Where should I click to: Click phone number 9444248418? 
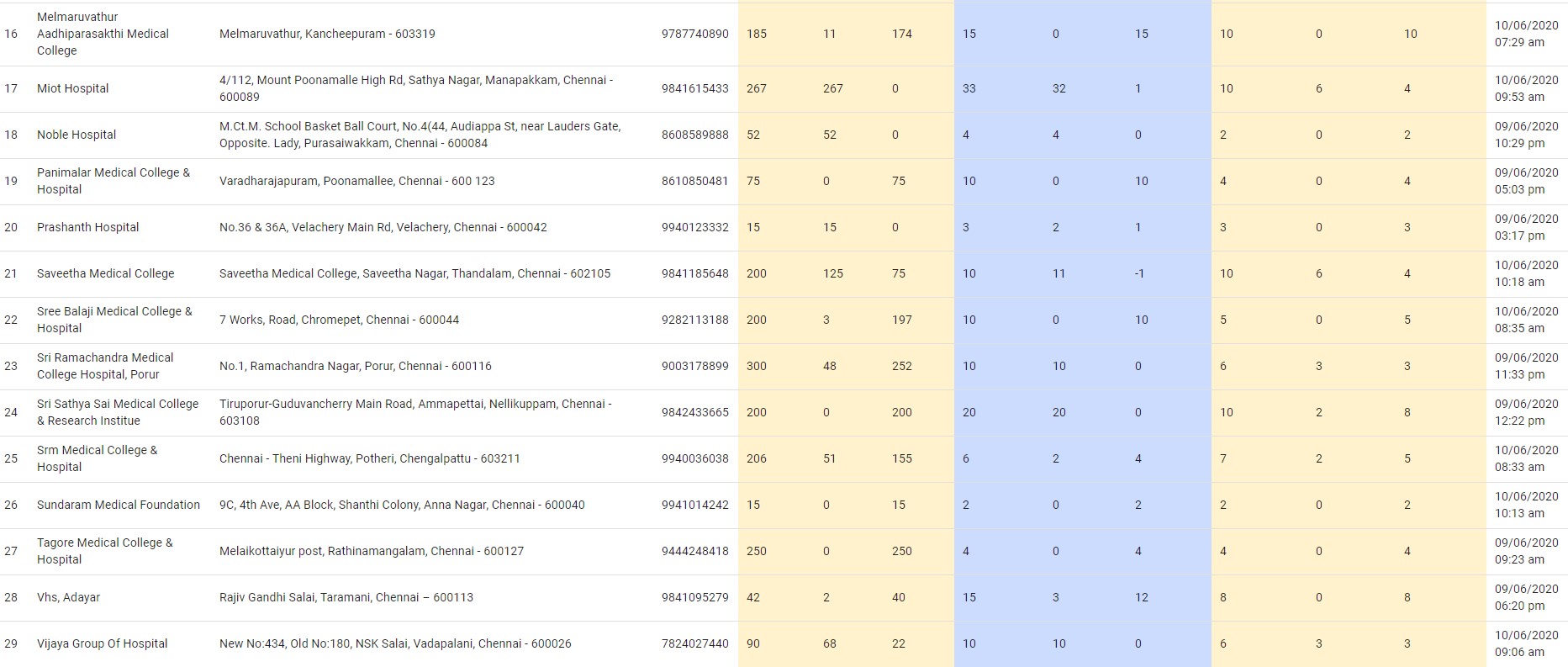click(695, 551)
